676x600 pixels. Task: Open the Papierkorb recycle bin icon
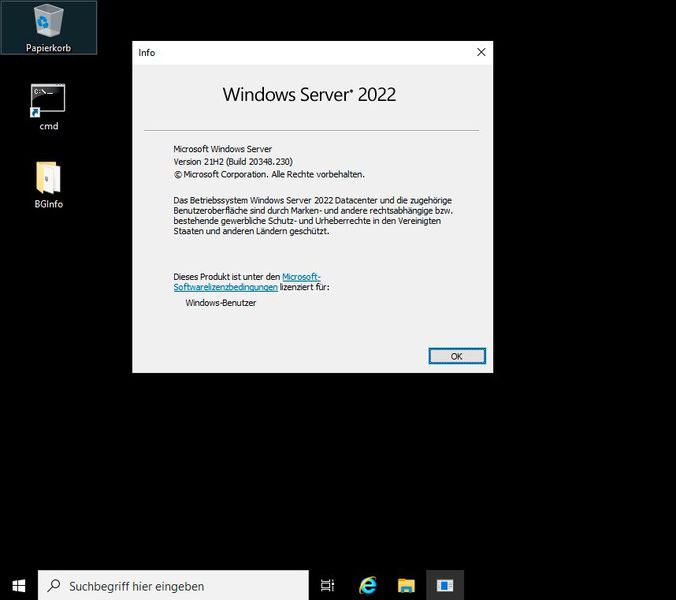[x=48, y=27]
